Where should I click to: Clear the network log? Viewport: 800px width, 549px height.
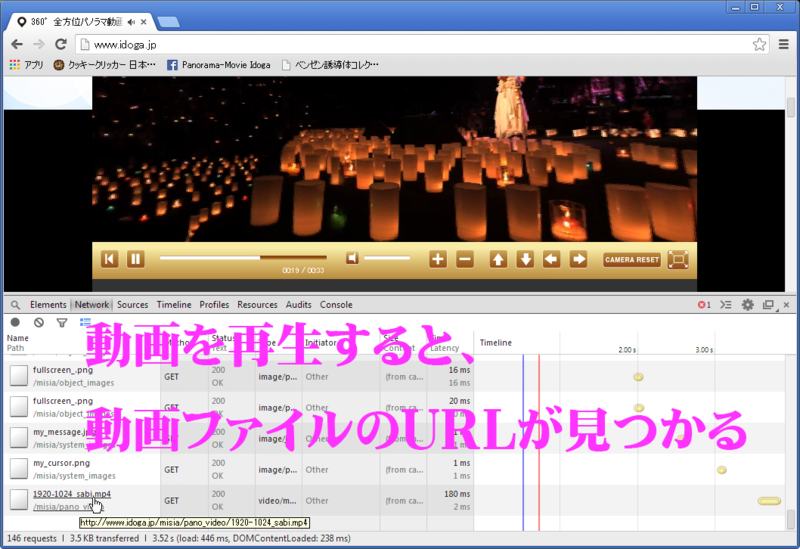pos(39,322)
